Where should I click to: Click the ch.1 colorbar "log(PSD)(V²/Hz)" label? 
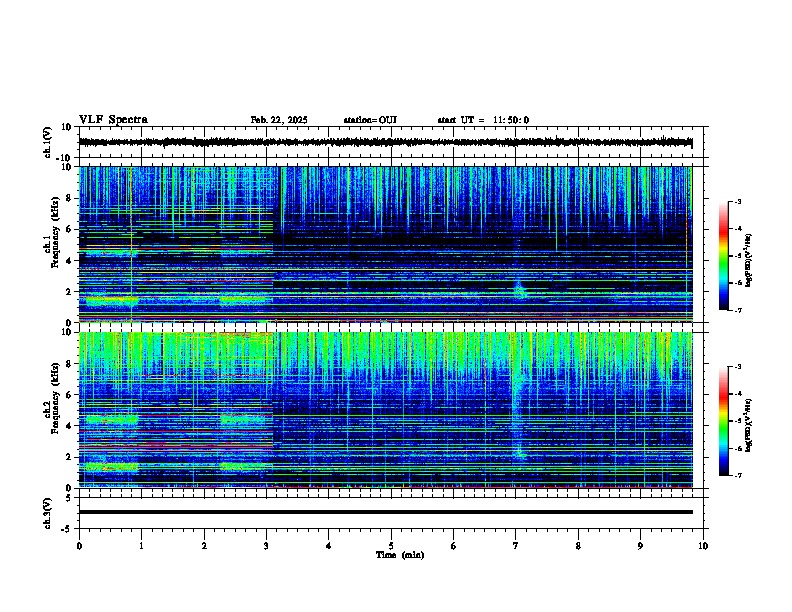click(x=749, y=260)
